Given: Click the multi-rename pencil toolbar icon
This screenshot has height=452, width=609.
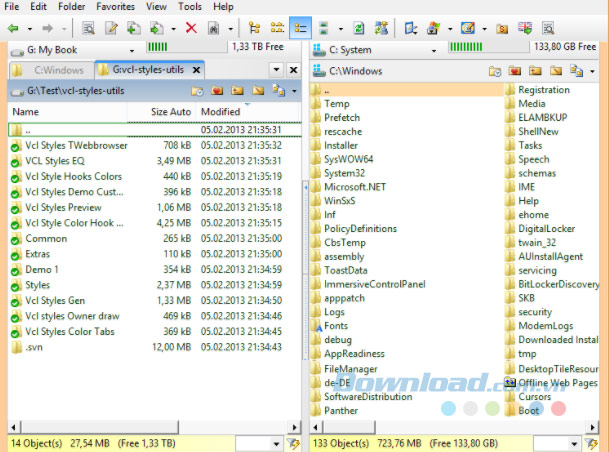Looking at the screenshot, I should (x=468, y=28).
